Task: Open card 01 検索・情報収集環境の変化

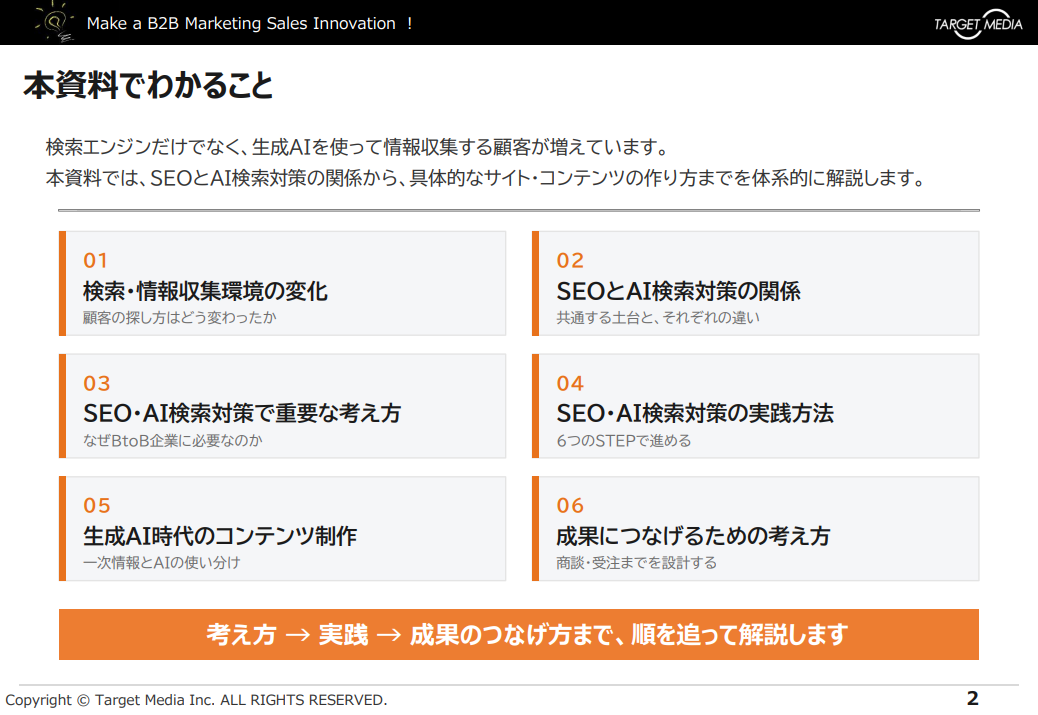Action: click(x=283, y=283)
